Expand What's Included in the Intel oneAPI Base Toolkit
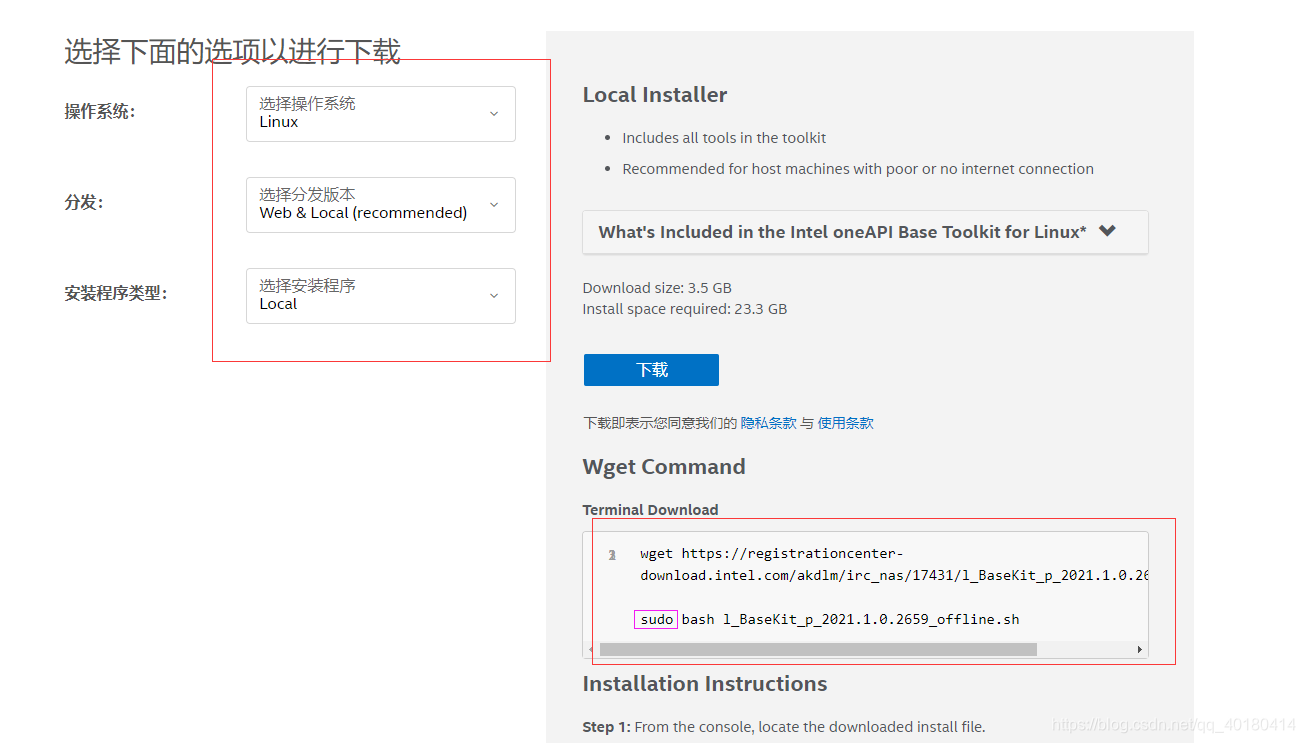The height and width of the screenshot is (743, 1305). [x=865, y=231]
